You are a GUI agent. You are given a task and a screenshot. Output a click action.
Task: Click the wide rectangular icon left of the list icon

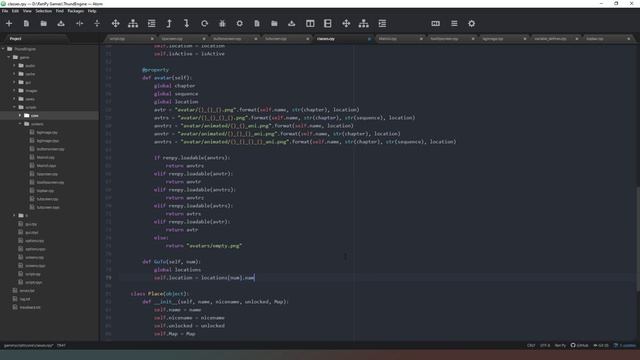[x=436, y=24]
